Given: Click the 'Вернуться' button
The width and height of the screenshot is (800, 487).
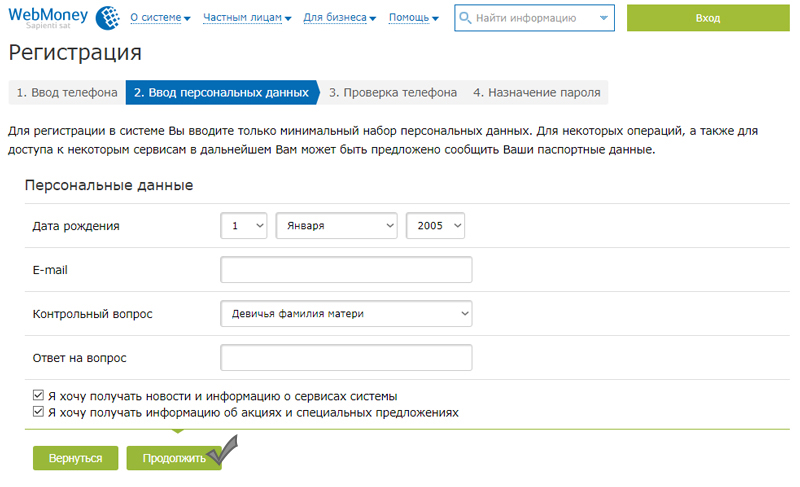Looking at the screenshot, I should (x=76, y=458).
